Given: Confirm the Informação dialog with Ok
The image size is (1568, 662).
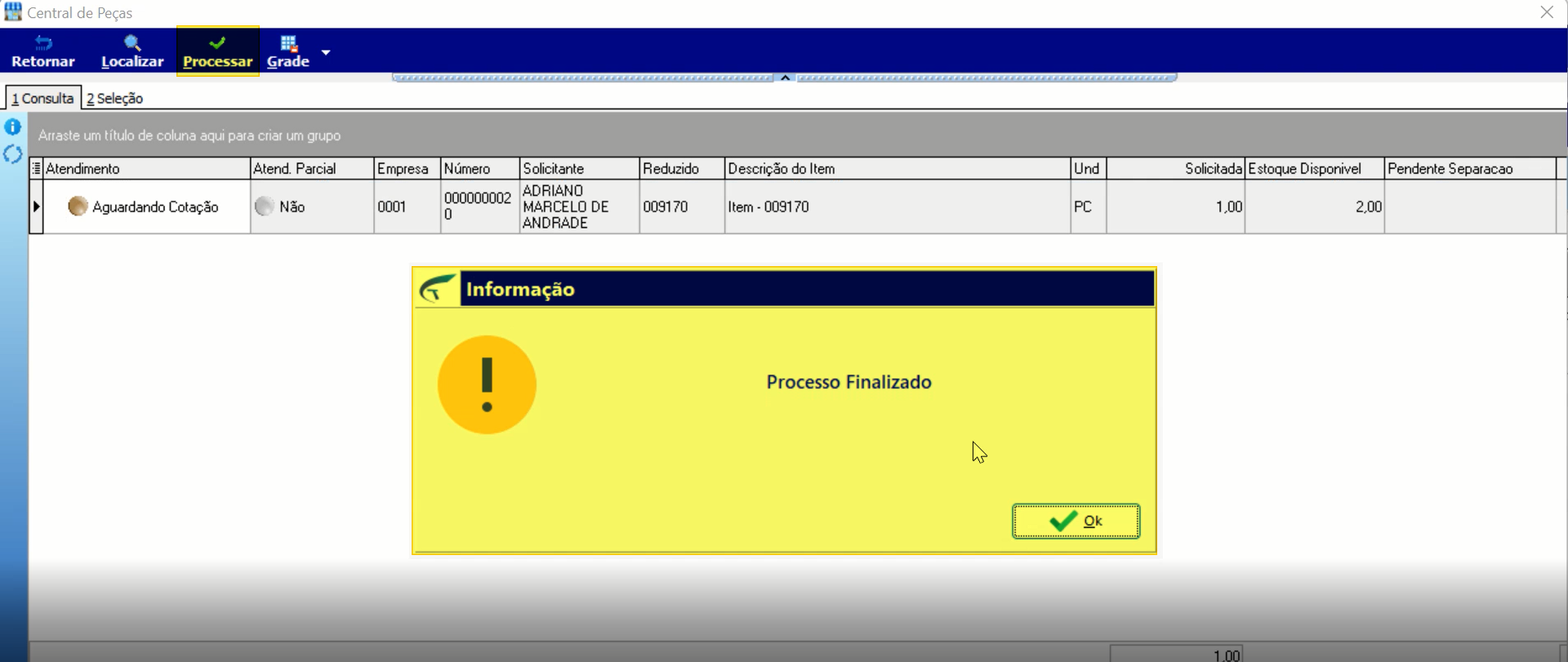Looking at the screenshot, I should click(x=1076, y=521).
